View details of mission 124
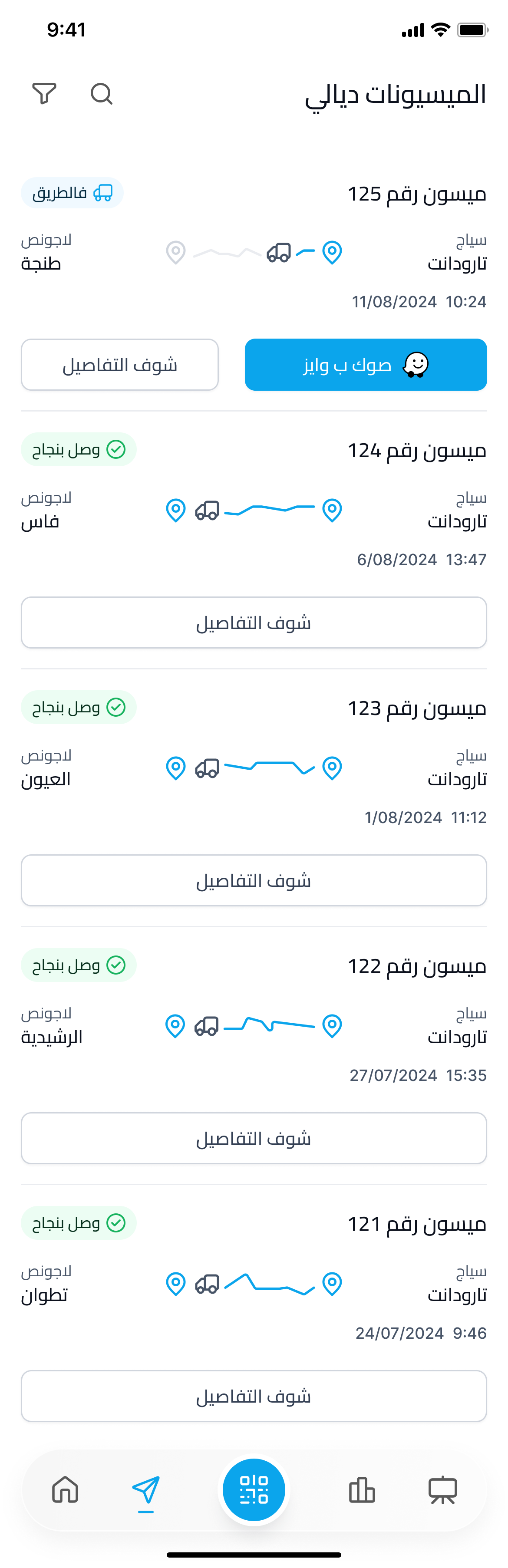Screen dimensions: 508x1568 click(254, 623)
